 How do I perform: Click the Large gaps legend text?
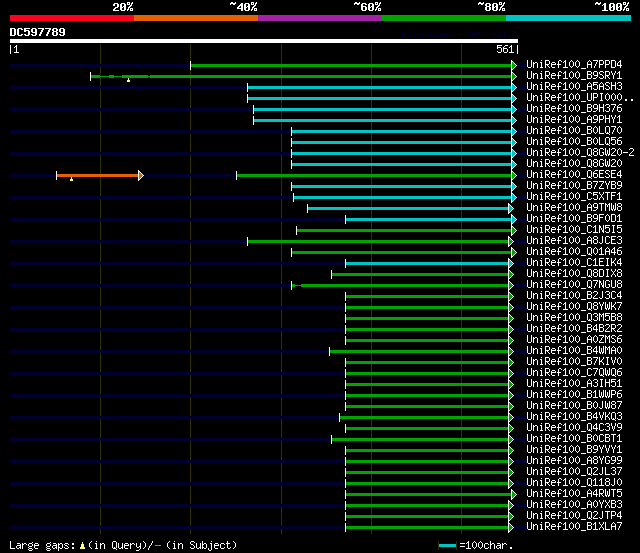[42, 546]
